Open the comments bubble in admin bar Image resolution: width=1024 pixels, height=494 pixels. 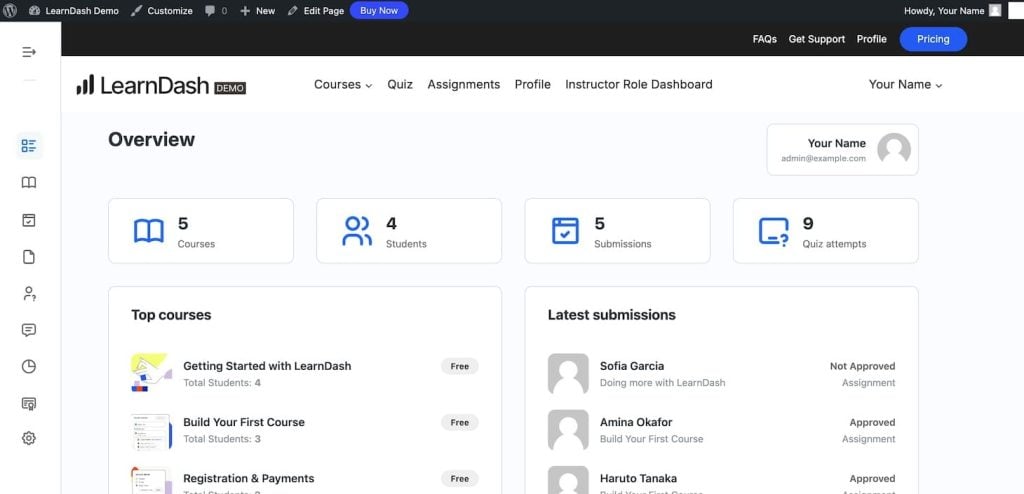(216, 10)
